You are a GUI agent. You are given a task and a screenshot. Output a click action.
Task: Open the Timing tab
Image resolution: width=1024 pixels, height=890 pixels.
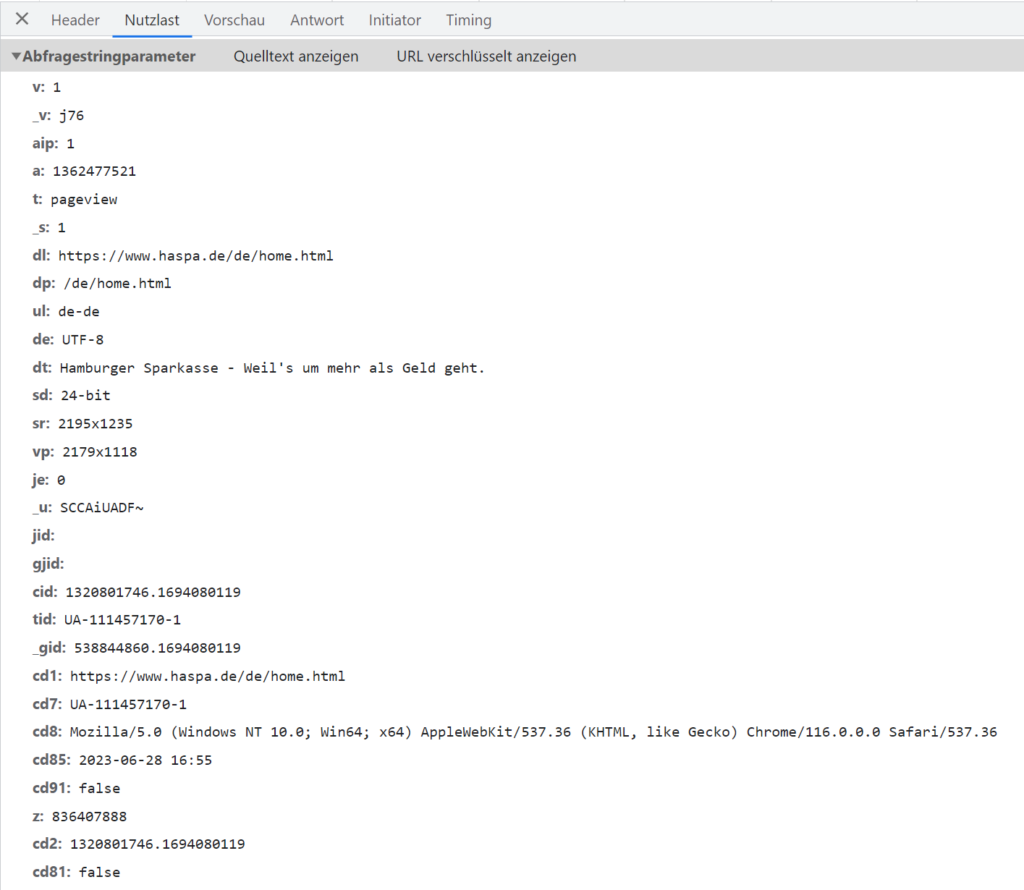468,20
